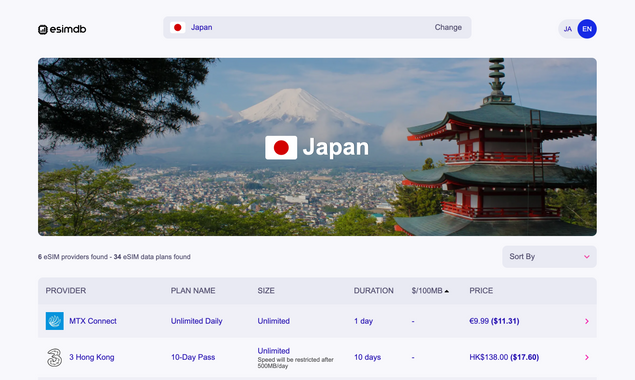
Task: Sort by the $/100MB column arrow
Action: (447, 291)
